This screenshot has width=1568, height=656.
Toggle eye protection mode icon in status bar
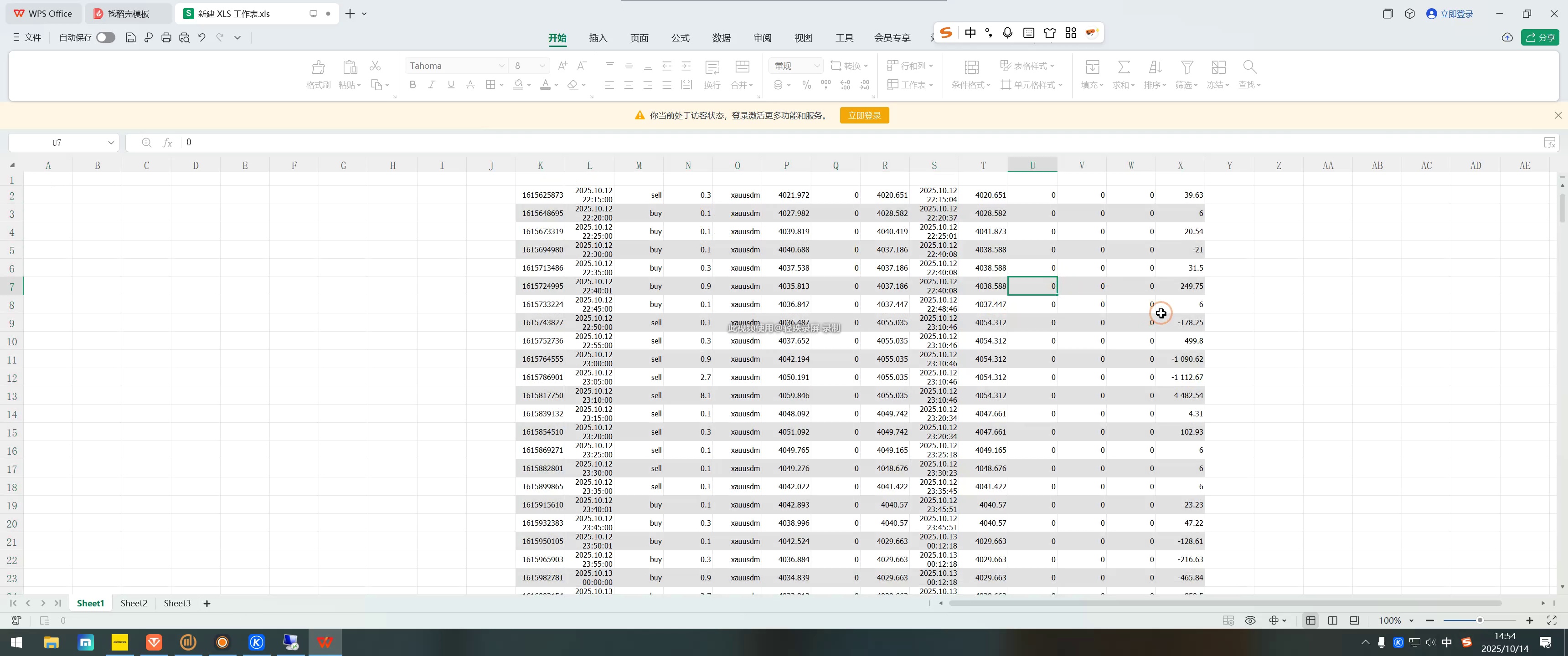[1250, 620]
